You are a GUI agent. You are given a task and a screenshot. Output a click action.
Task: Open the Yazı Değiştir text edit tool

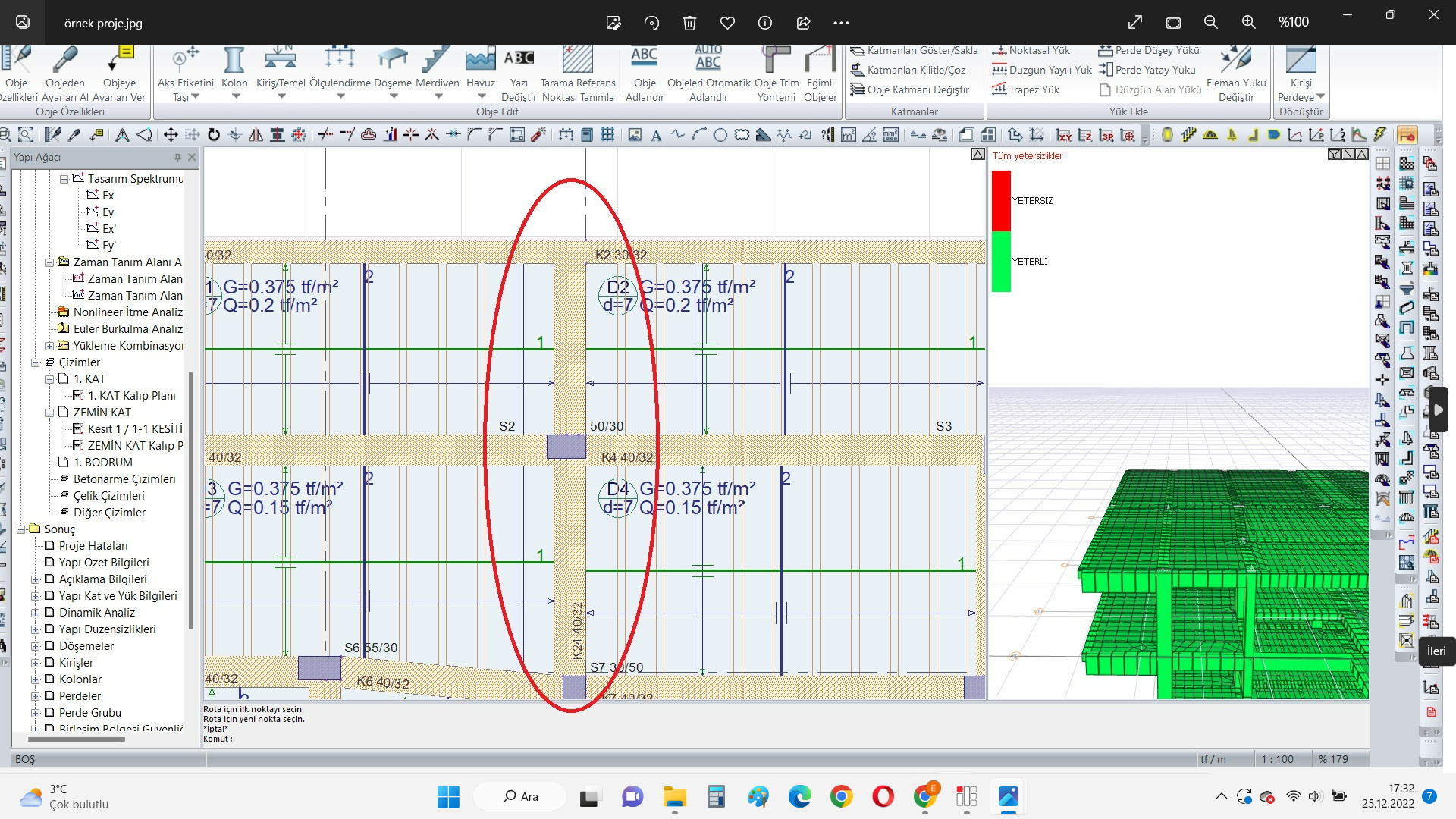pos(519,74)
